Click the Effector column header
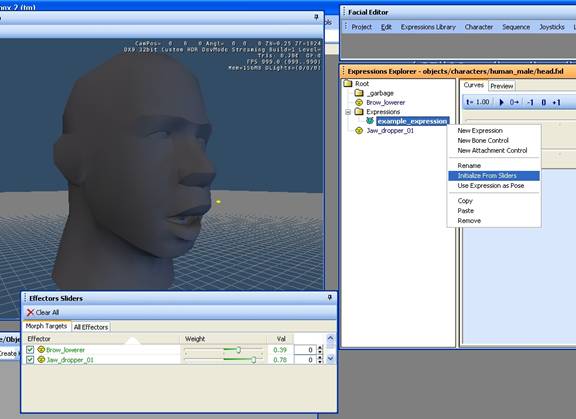This screenshot has height=419, width=576. [102, 339]
